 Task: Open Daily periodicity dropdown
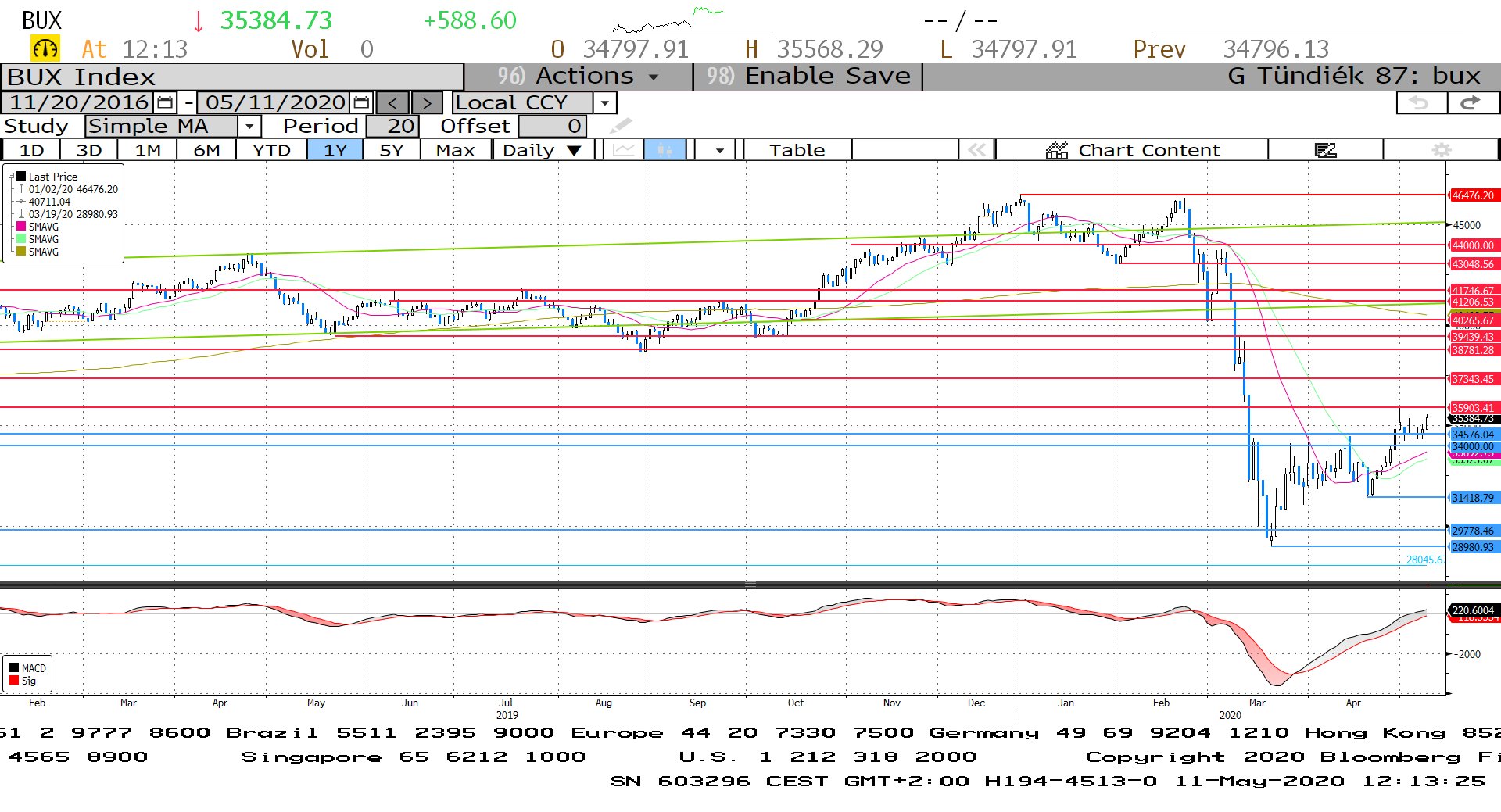pos(543,150)
